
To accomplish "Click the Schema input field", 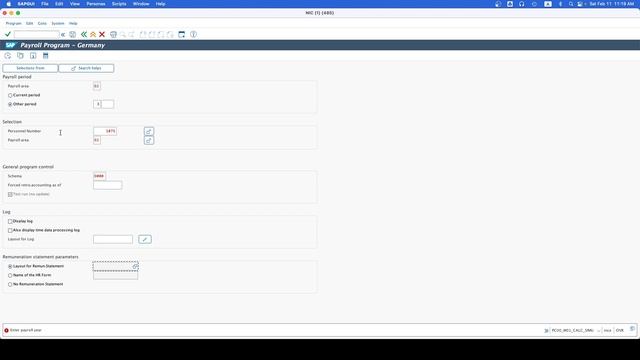I will click(x=99, y=176).
